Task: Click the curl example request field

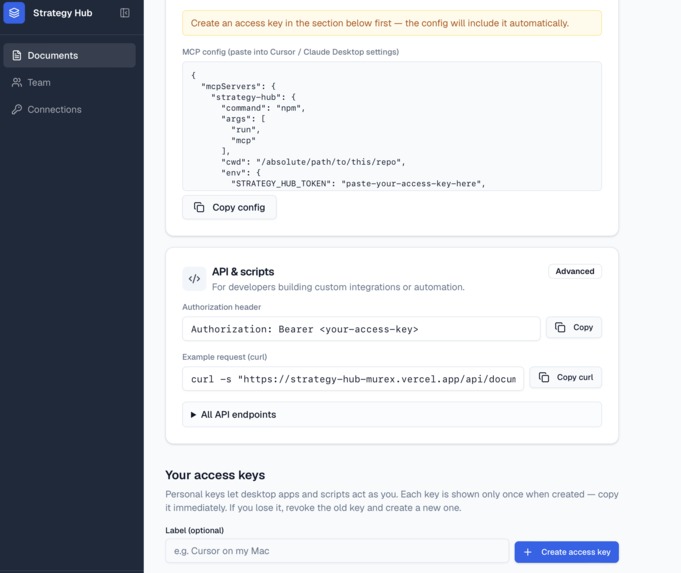Action: [x=353, y=379]
